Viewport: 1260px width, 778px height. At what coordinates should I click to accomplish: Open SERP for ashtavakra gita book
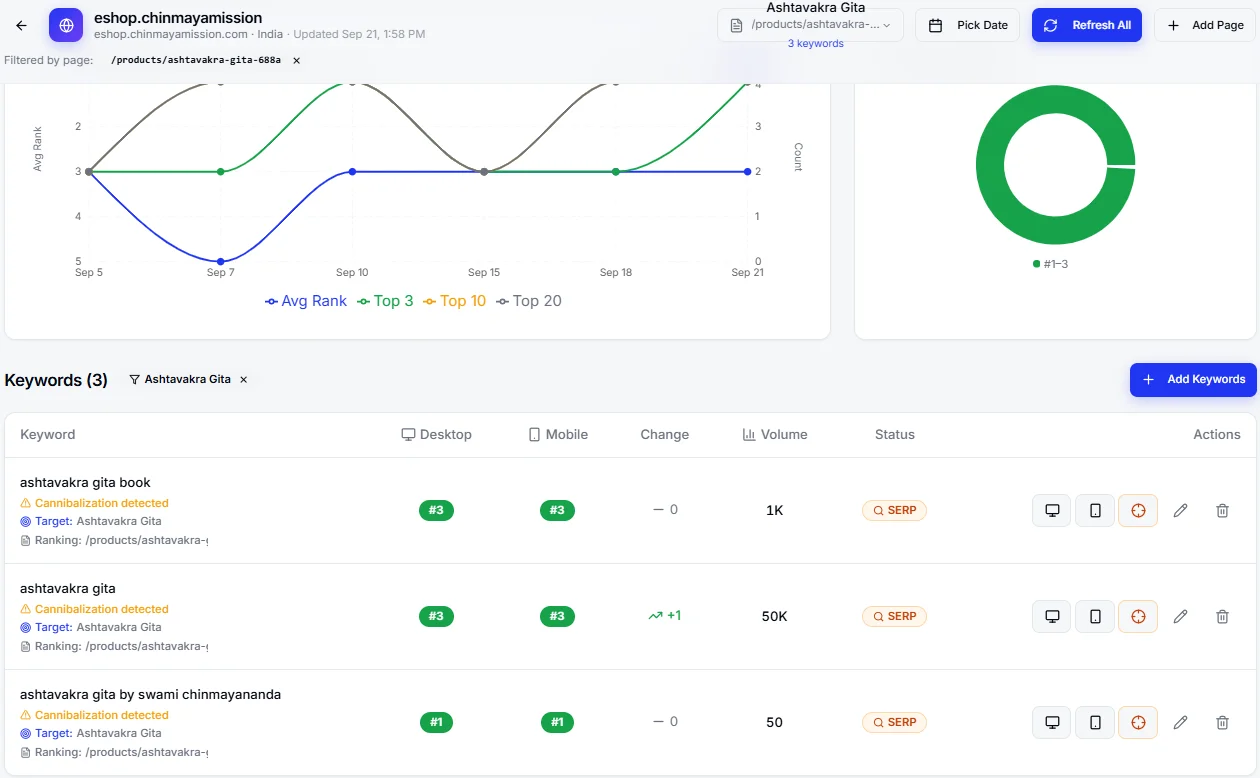pyautogui.click(x=895, y=510)
